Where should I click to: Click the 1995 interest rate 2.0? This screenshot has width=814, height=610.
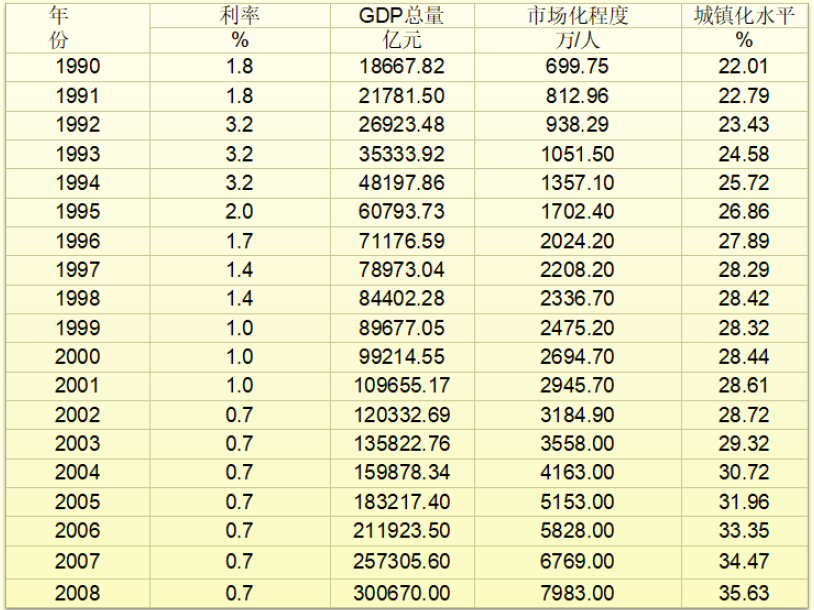click(239, 211)
